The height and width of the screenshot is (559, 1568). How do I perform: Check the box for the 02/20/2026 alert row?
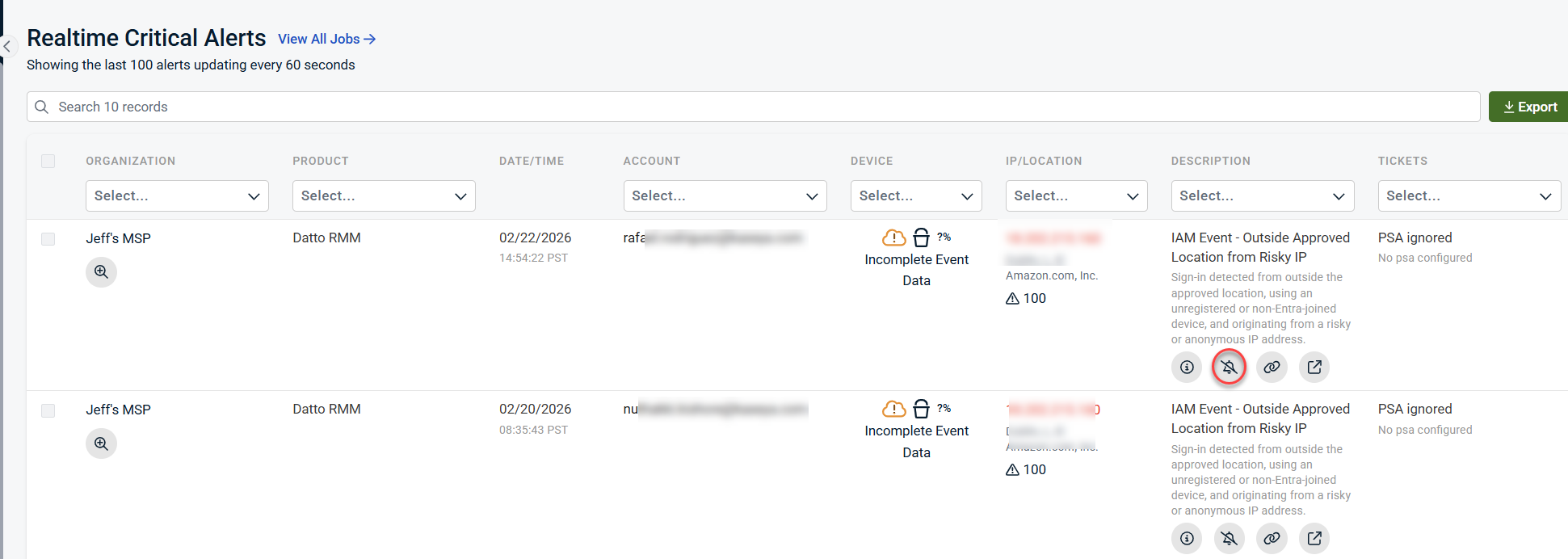pyautogui.click(x=48, y=411)
